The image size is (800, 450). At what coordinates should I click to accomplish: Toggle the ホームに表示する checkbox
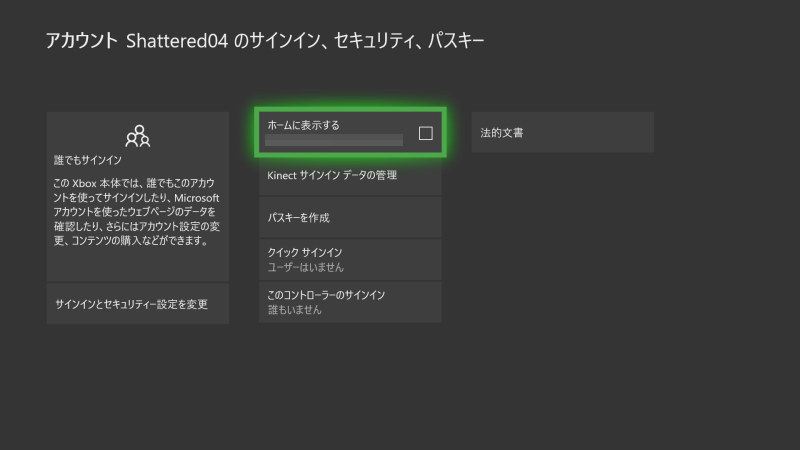426,133
